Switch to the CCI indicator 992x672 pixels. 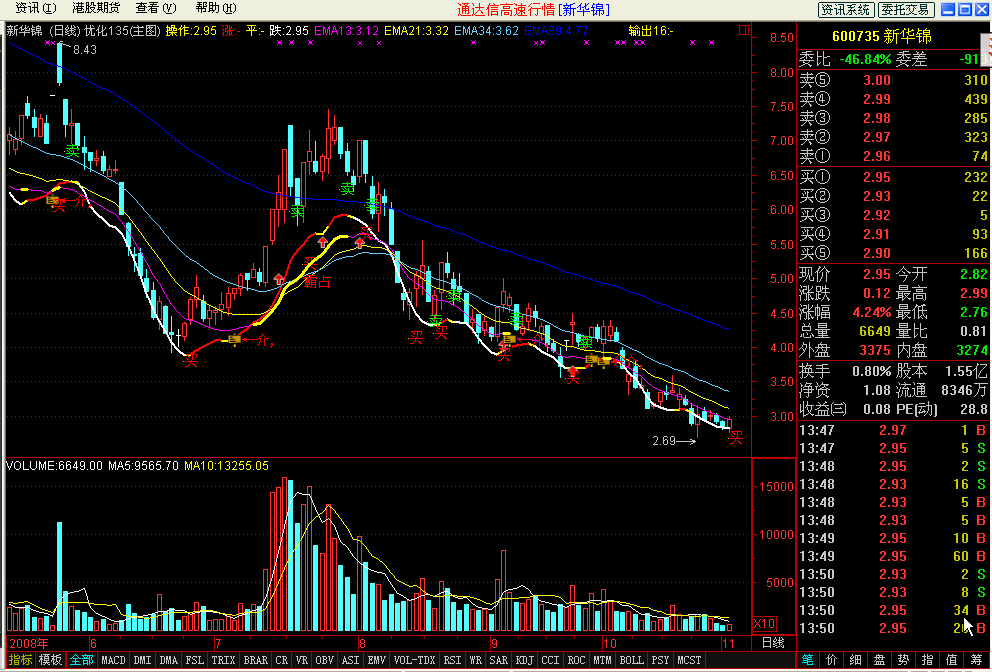point(550,660)
